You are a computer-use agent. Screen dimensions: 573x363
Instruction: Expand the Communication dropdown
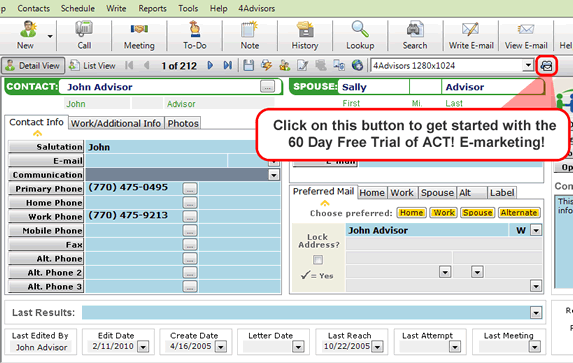pyautogui.click(x=273, y=175)
